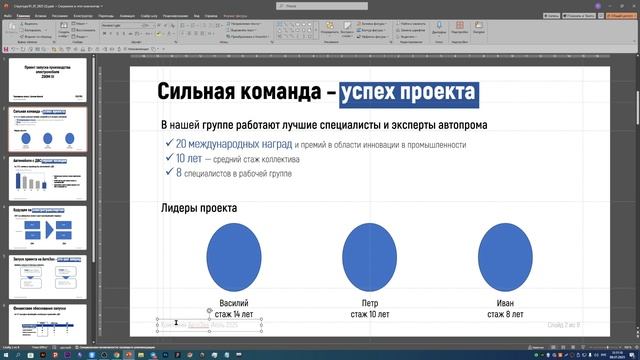Select the first title slide thumbnail
Screen dimensions: 640x360
click(x=47, y=80)
